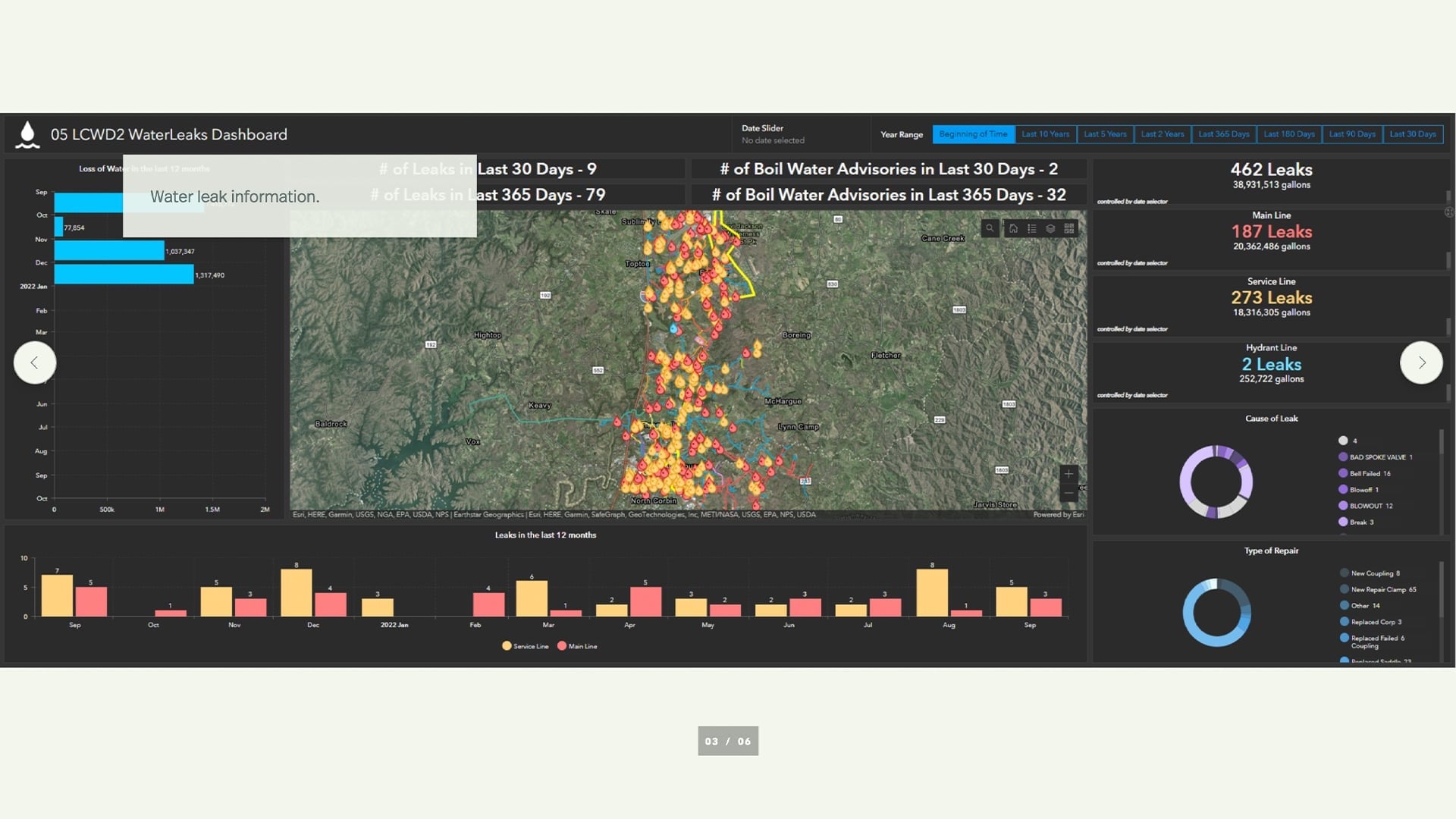Click the 20,362,486 gallons value
The width and height of the screenshot is (1456, 819).
coord(1272,246)
